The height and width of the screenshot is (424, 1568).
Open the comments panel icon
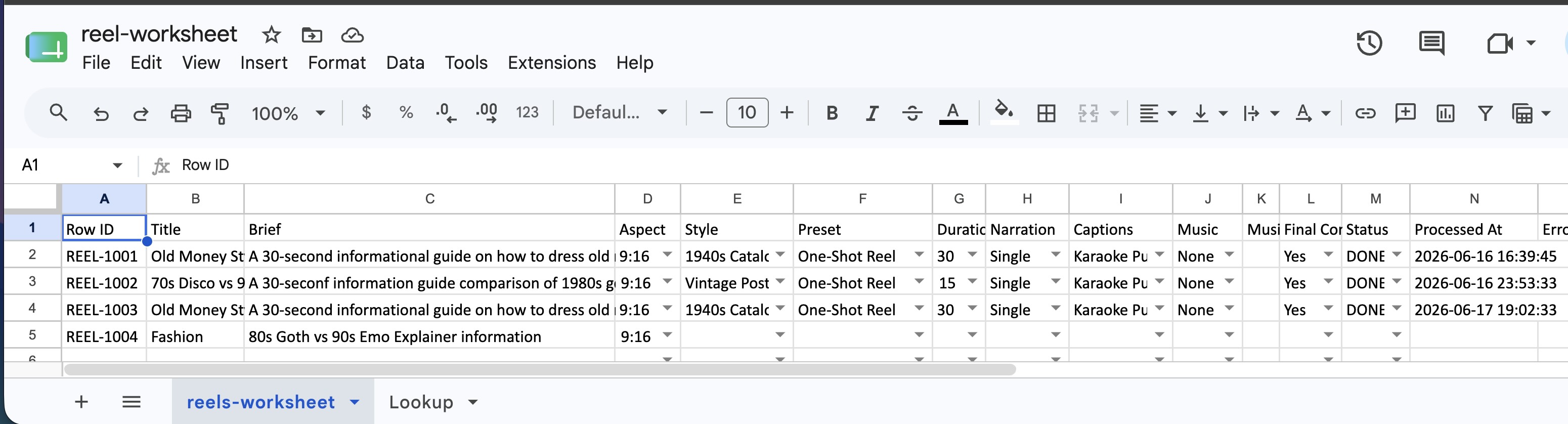point(1431,43)
